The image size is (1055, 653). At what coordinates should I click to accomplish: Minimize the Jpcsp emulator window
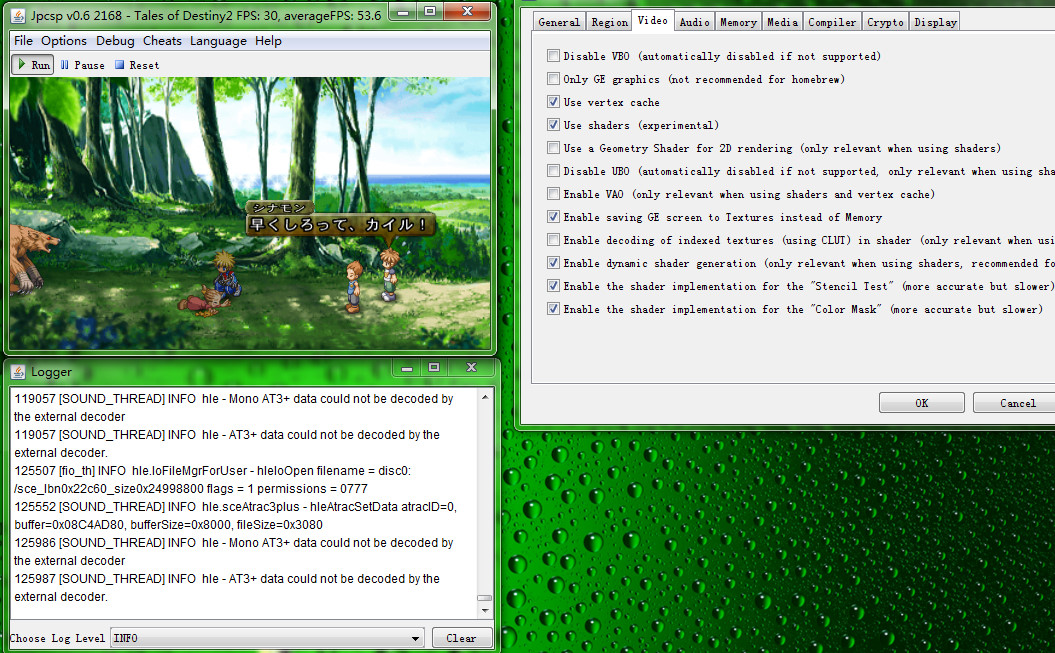coord(402,11)
